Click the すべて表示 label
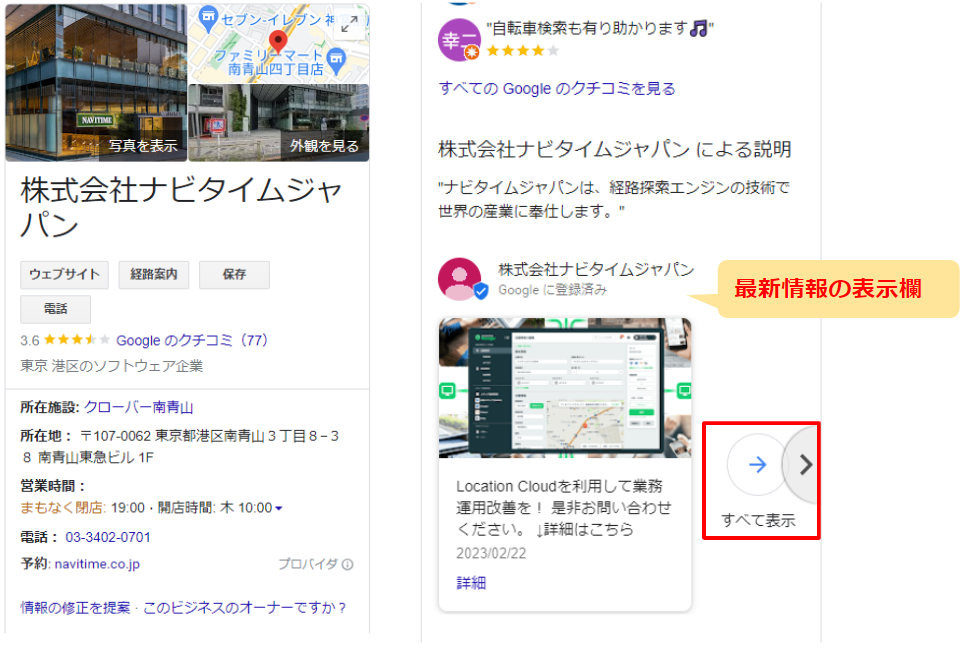Viewport: 970px width, 649px height. point(758,521)
